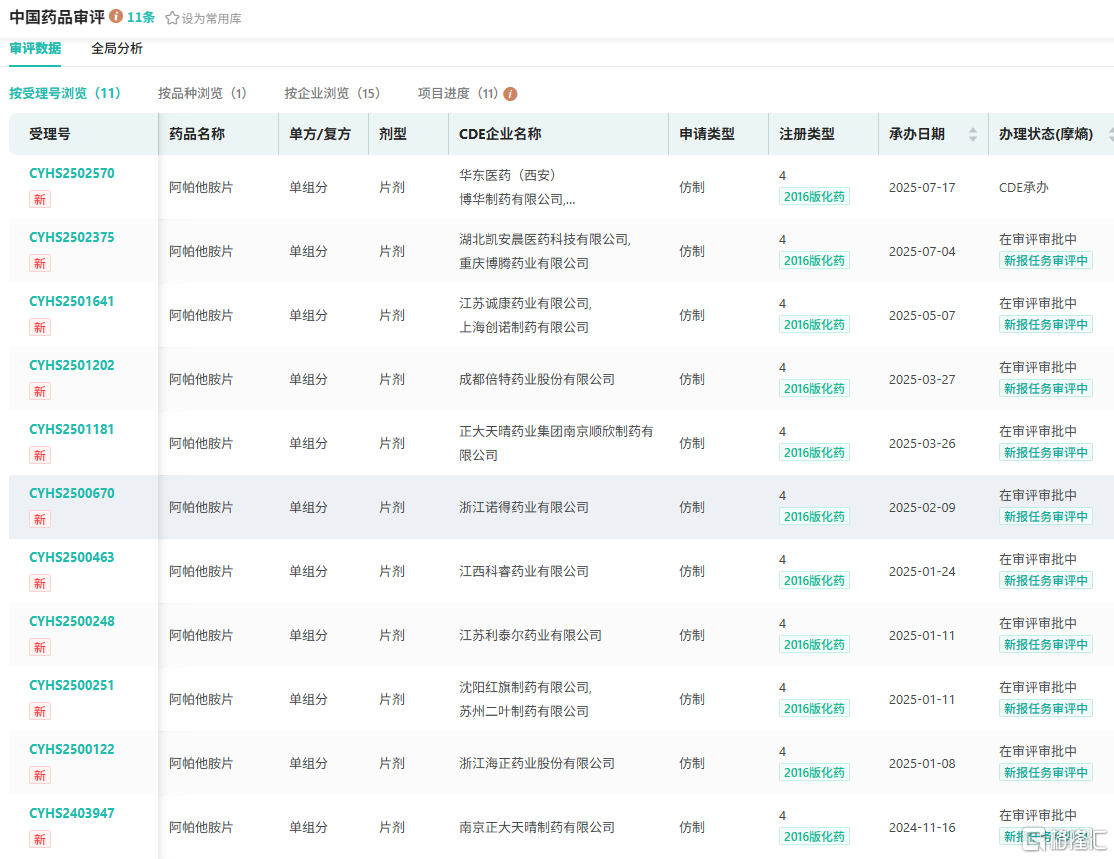The image size is (1114, 859).
Task: Click 新报任务审评中 tag in CYHS2502375 row
Action: tap(1046, 261)
